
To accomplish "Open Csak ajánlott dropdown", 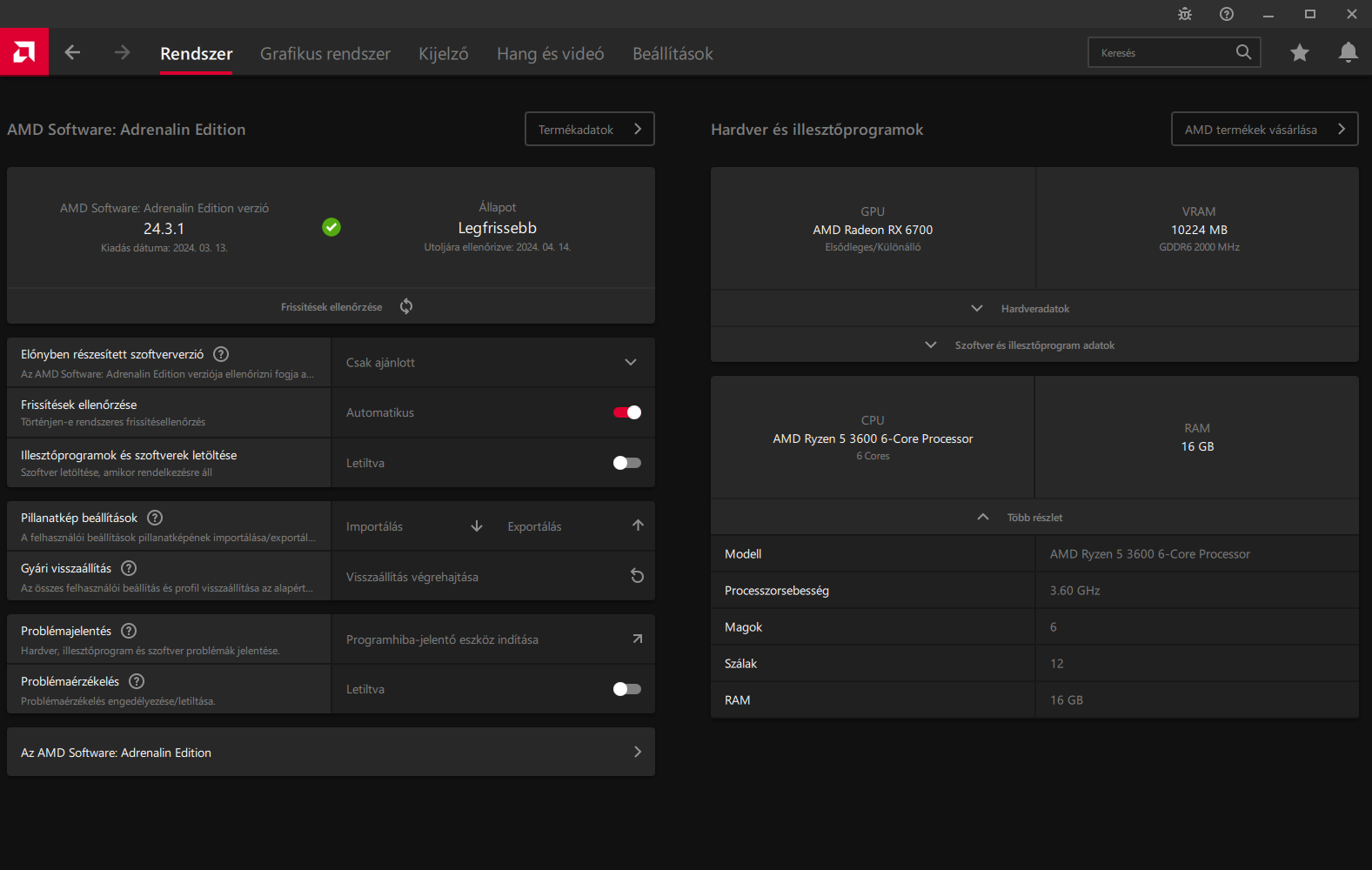I will coord(492,363).
